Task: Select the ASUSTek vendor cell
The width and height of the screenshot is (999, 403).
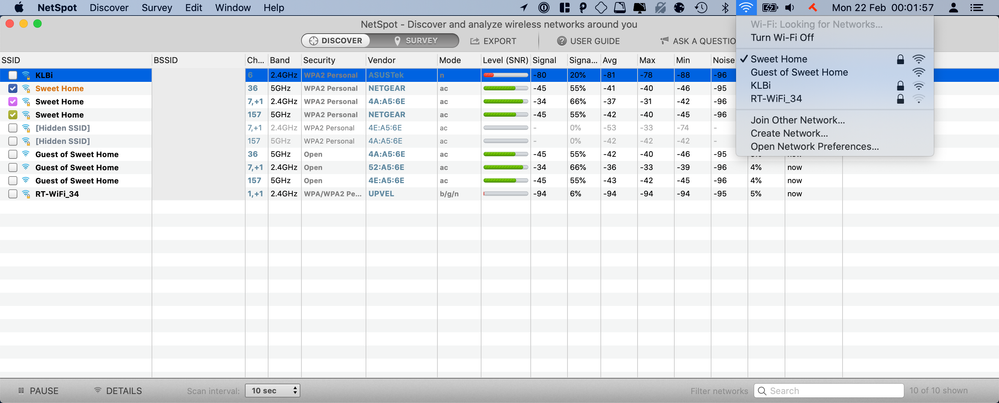Action: [385, 75]
